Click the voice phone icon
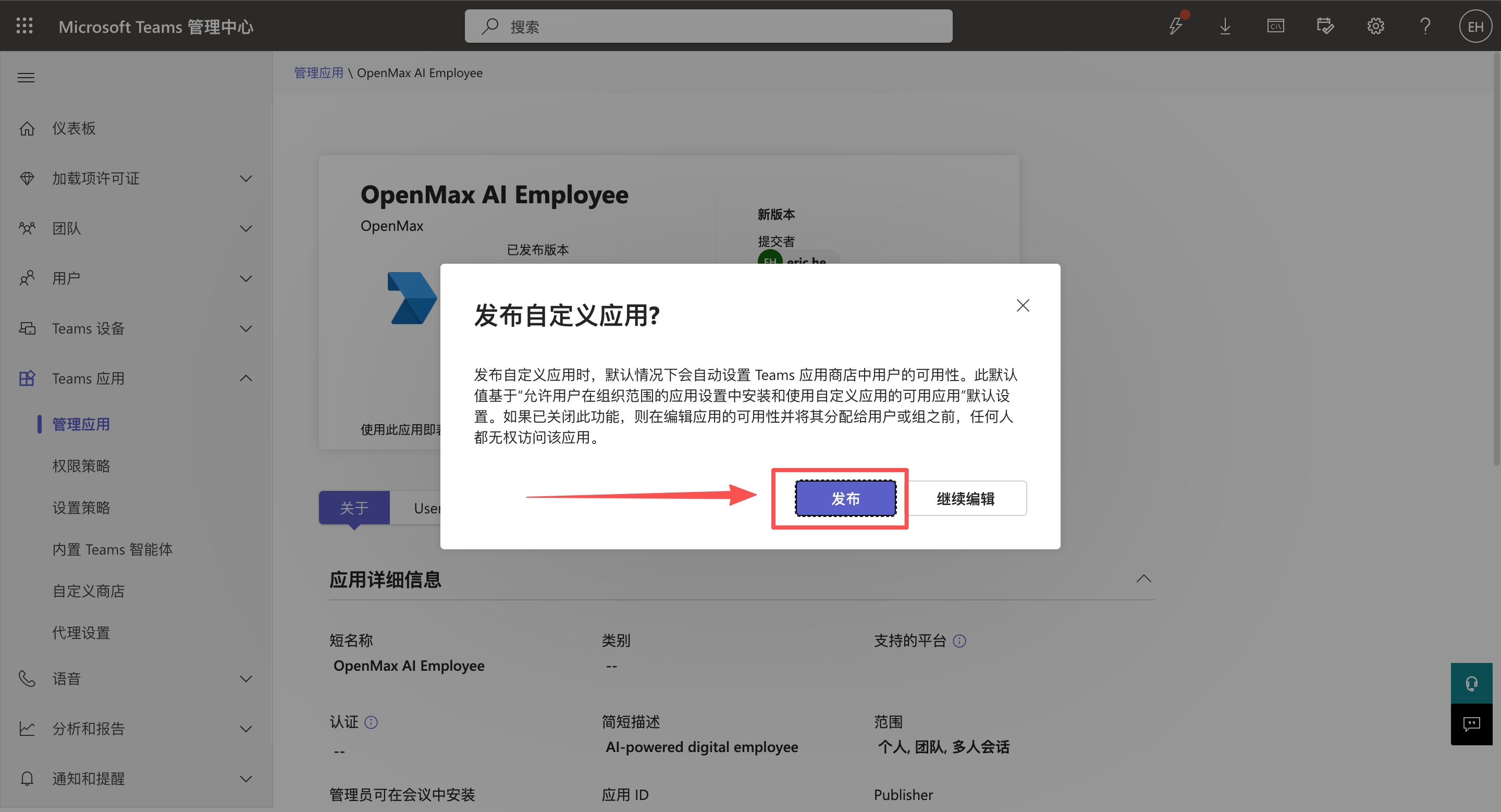 27,679
